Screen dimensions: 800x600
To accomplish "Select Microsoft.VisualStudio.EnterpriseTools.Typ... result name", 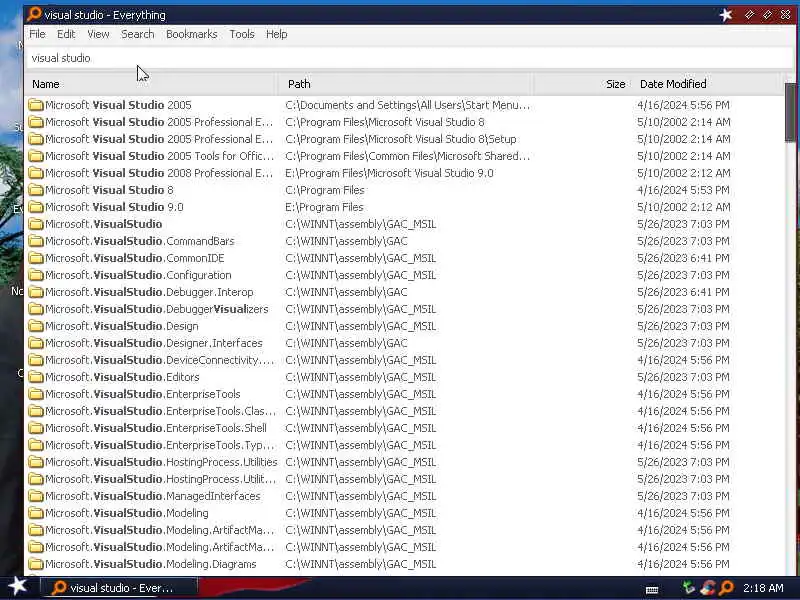I will point(160,445).
